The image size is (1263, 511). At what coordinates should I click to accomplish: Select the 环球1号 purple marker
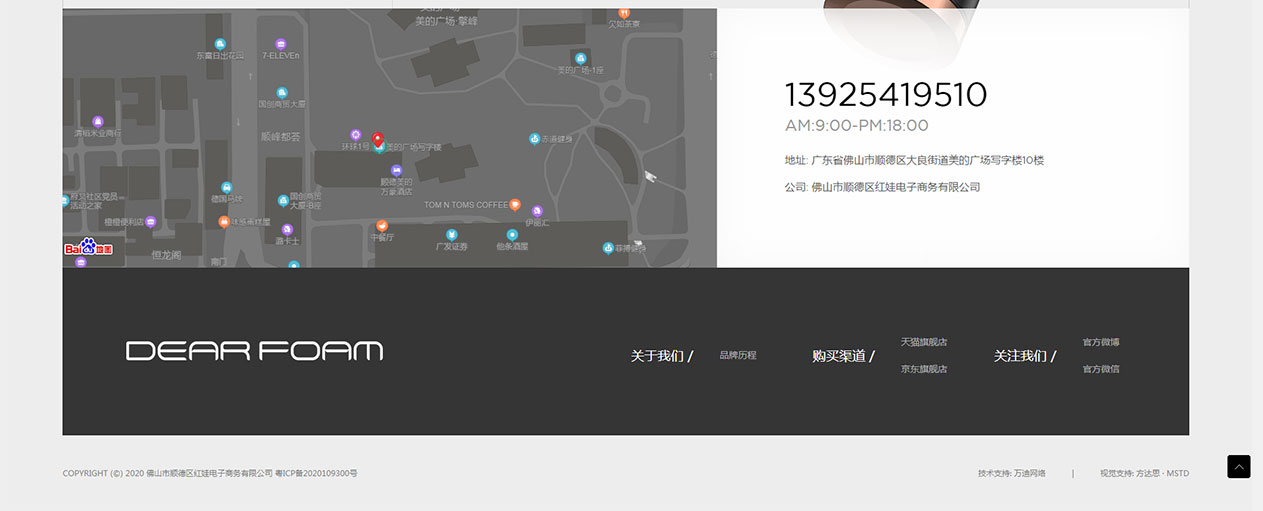coord(355,134)
